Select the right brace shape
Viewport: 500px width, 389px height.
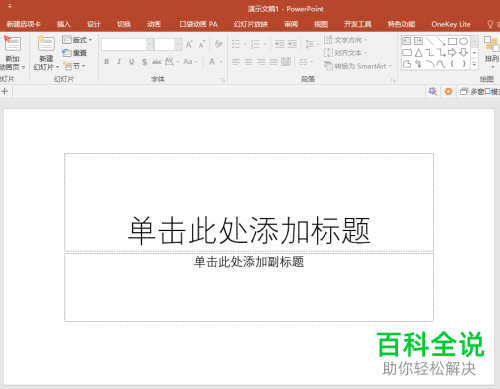(464, 64)
